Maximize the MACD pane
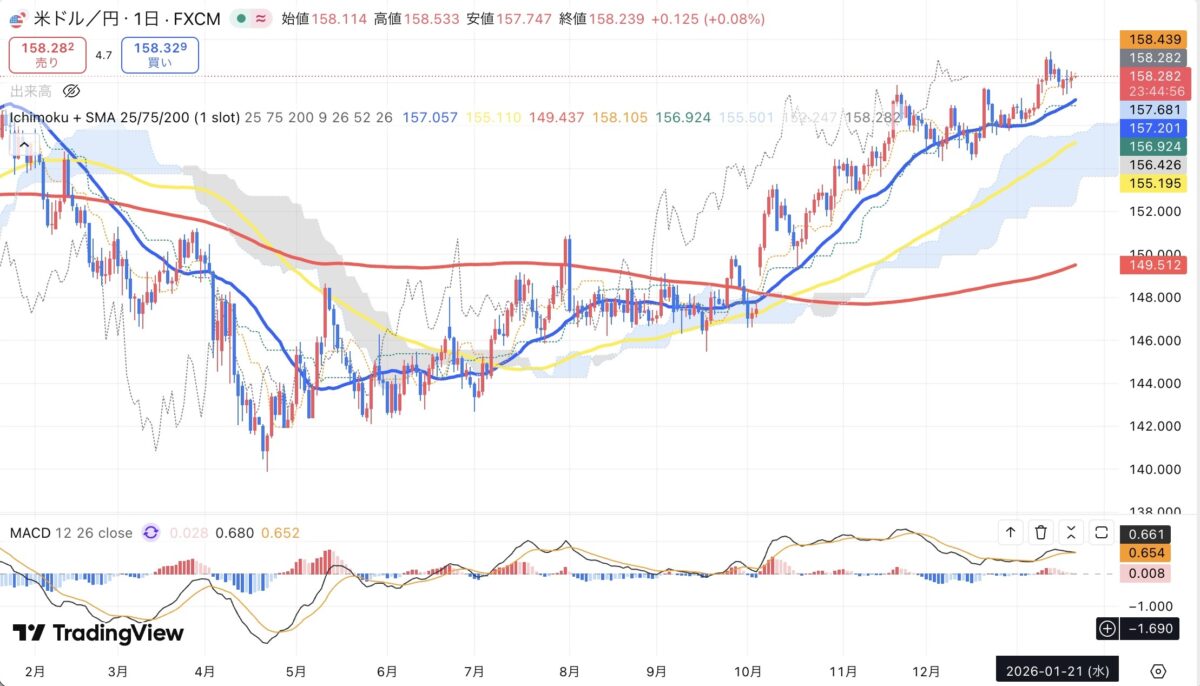Image resolution: width=1200 pixels, height=686 pixels. pos(1101,533)
